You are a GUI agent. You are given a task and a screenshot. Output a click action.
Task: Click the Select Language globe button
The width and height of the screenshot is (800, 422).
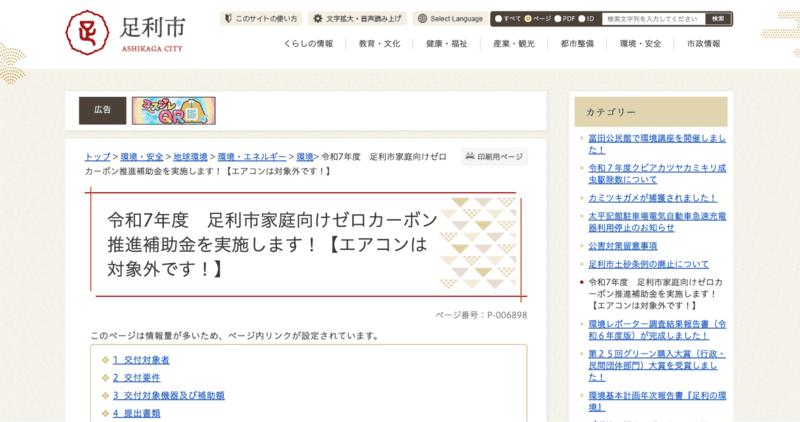tap(450, 19)
